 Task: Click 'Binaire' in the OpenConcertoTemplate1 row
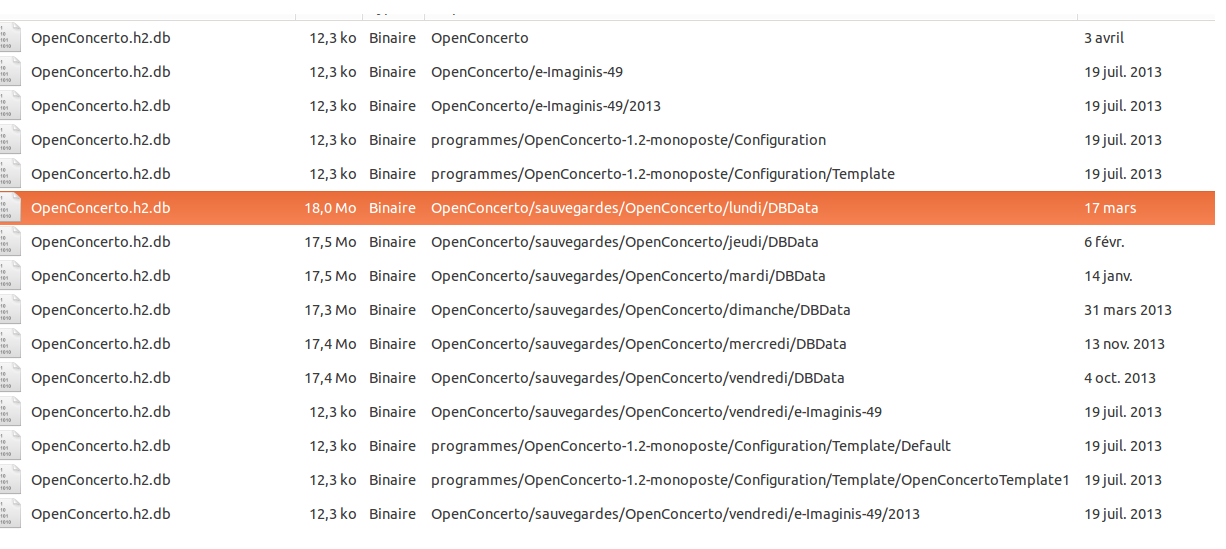[x=392, y=480]
